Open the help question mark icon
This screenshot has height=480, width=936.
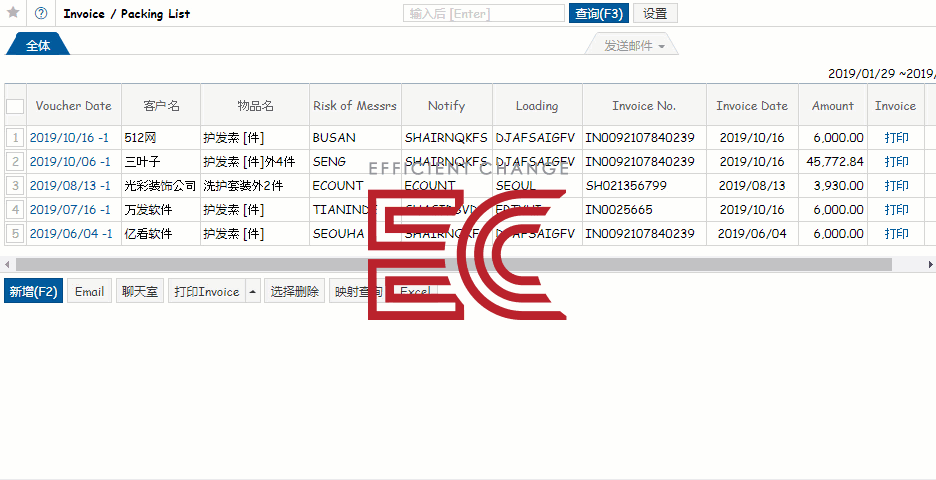click(41, 13)
